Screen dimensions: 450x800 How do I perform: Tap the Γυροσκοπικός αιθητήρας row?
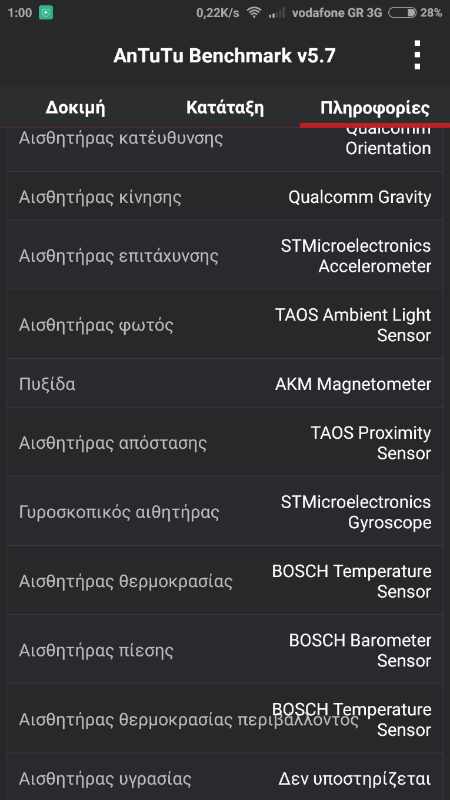click(x=225, y=512)
